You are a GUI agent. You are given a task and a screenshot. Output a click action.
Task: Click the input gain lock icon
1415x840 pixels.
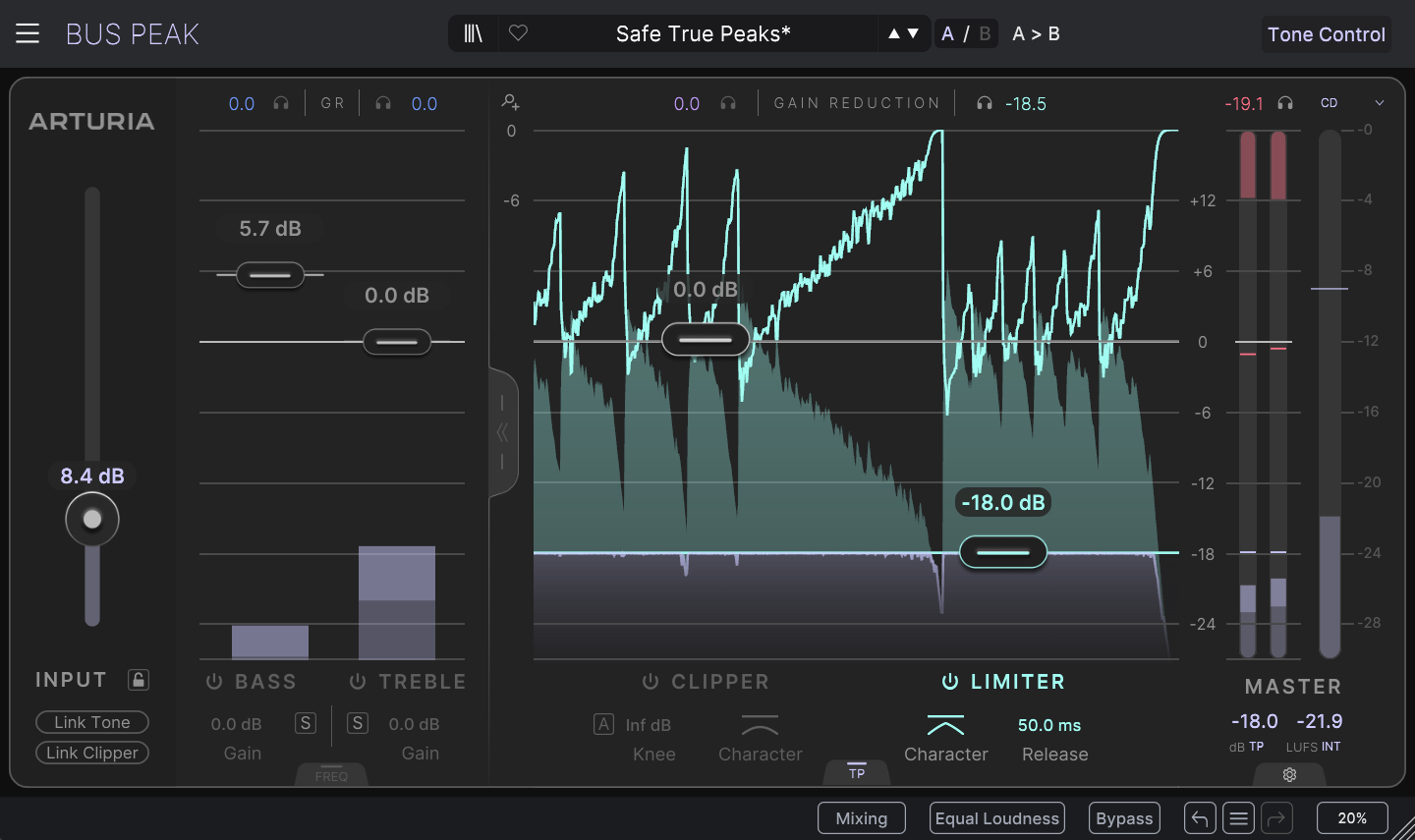139,680
